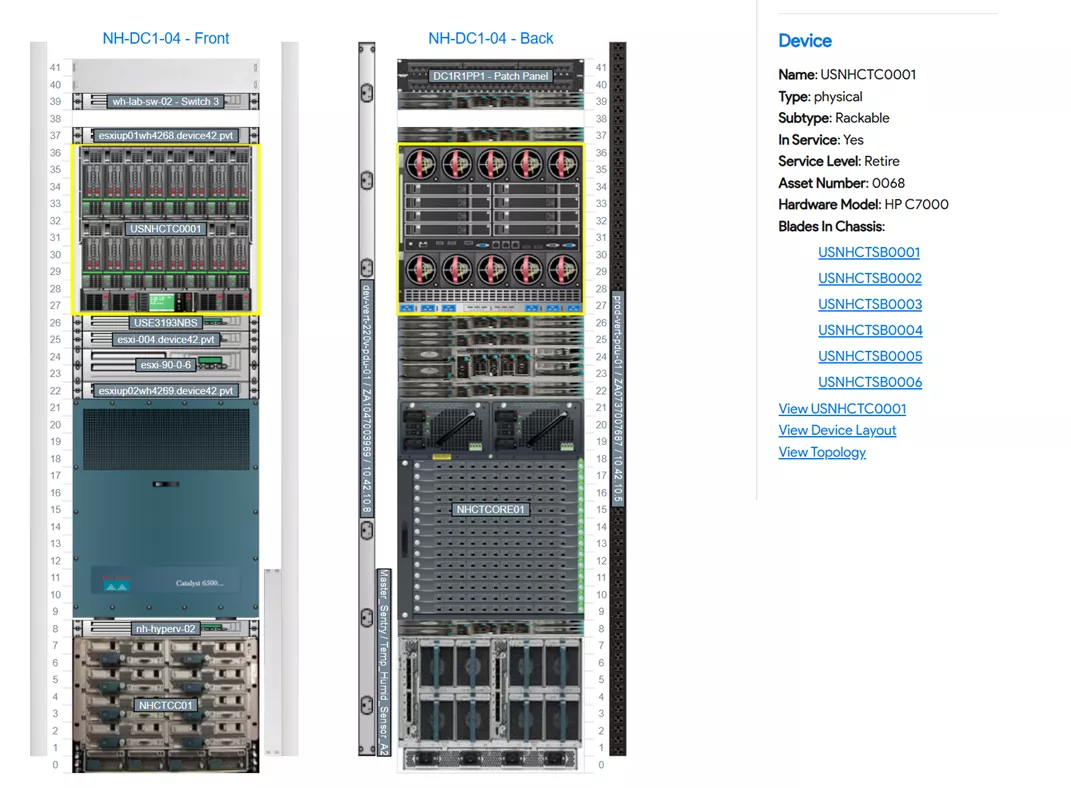Open blade USNHCTSB0001 link

pyautogui.click(x=869, y=253)
